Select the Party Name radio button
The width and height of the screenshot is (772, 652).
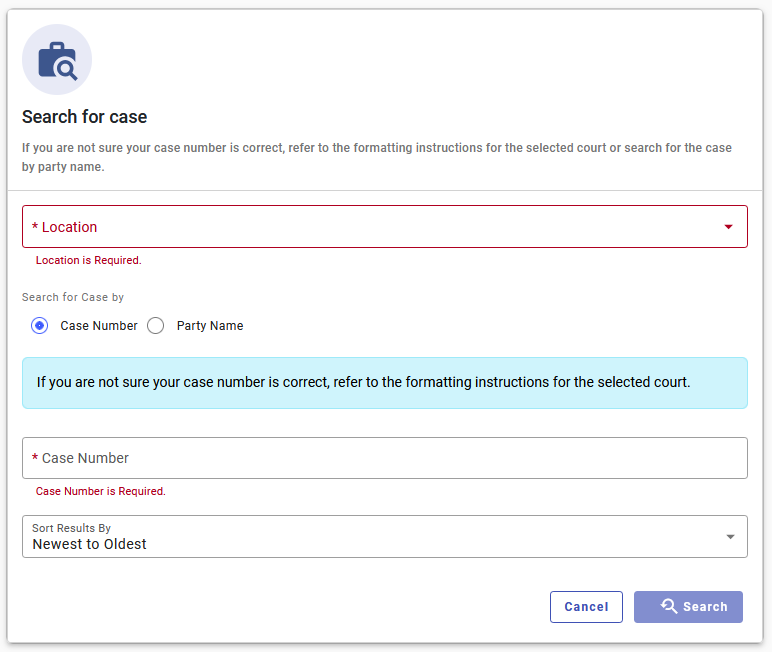(156, 326)
